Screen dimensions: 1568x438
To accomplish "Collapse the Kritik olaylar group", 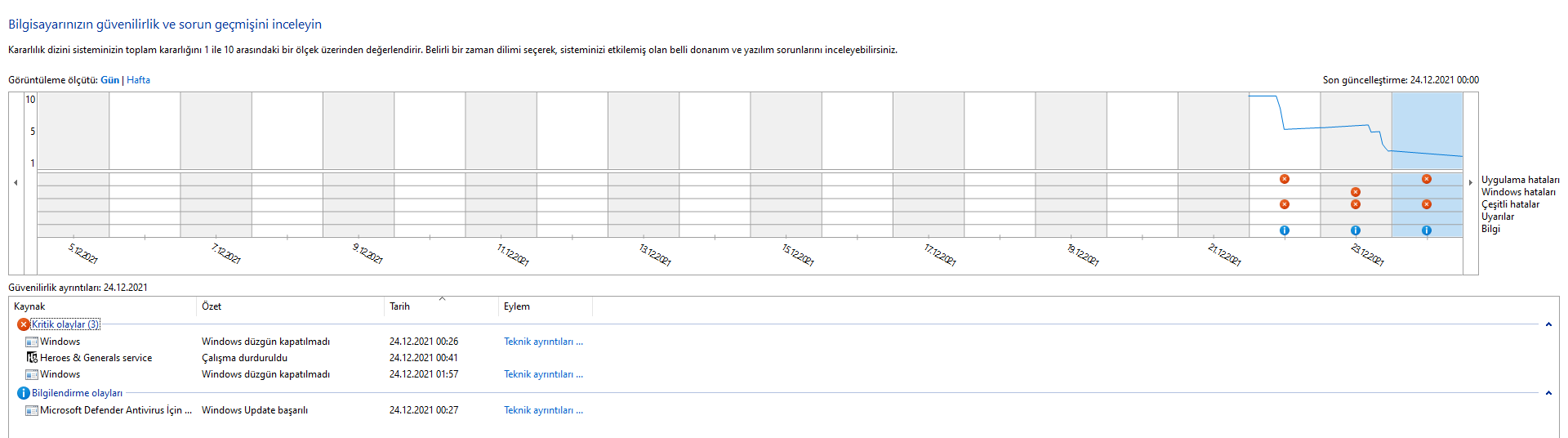I will point(1548,324).
